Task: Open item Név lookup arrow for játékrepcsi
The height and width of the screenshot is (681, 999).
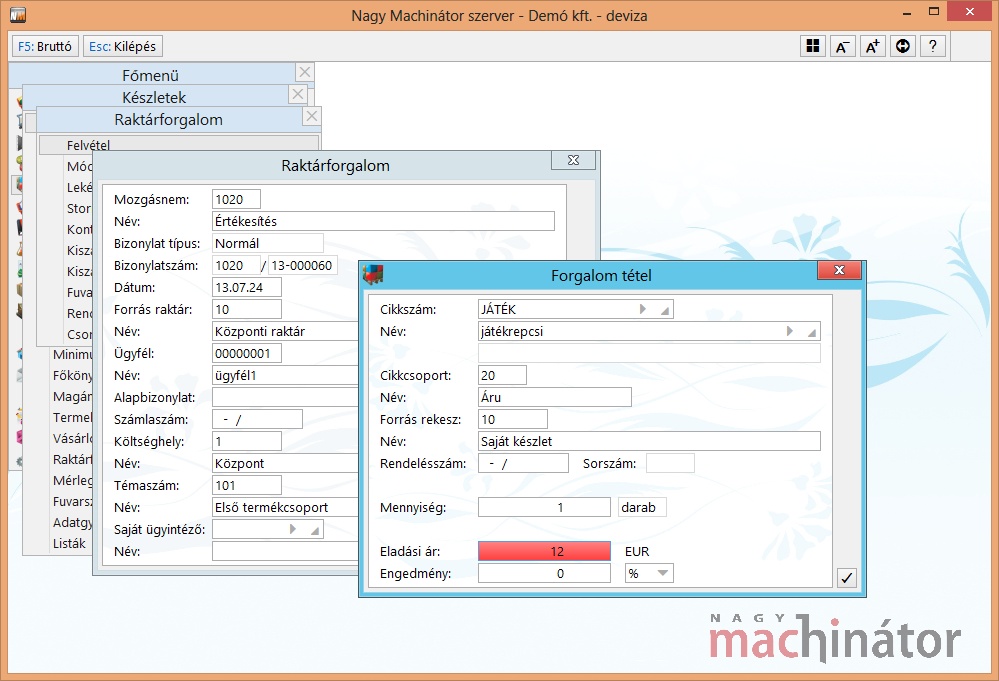Action: pos(790,331)
